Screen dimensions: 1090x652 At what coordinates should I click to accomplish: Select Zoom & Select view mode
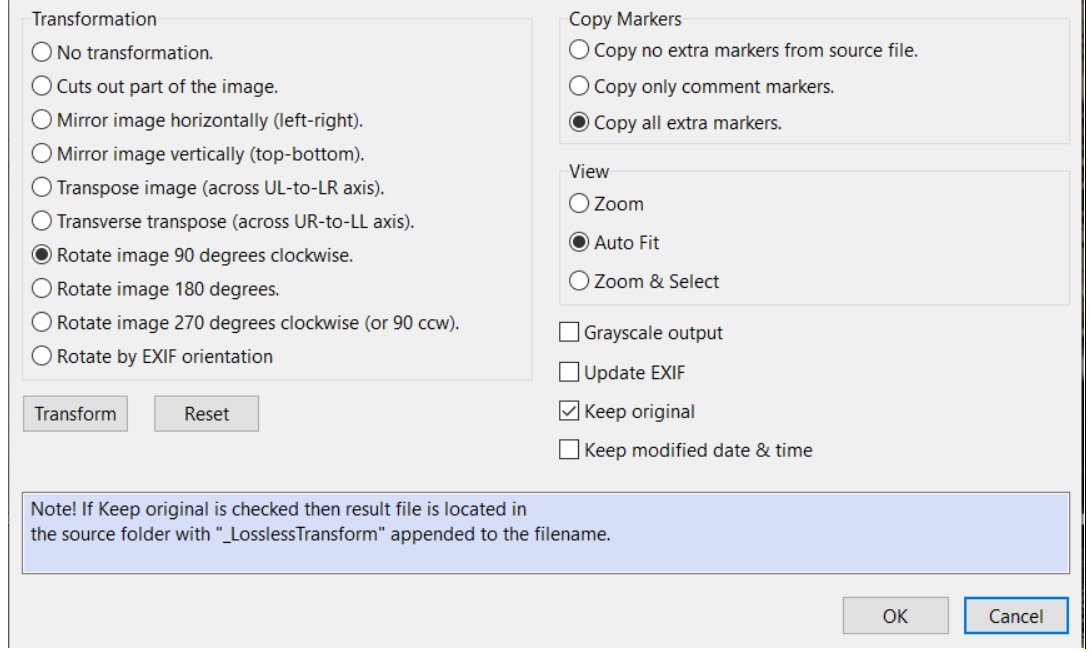point(579,282)
